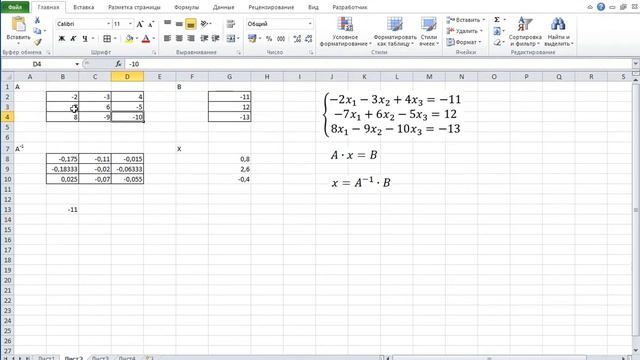Select column D header
This screenshot has height=360, width=640.
point(127,76)
